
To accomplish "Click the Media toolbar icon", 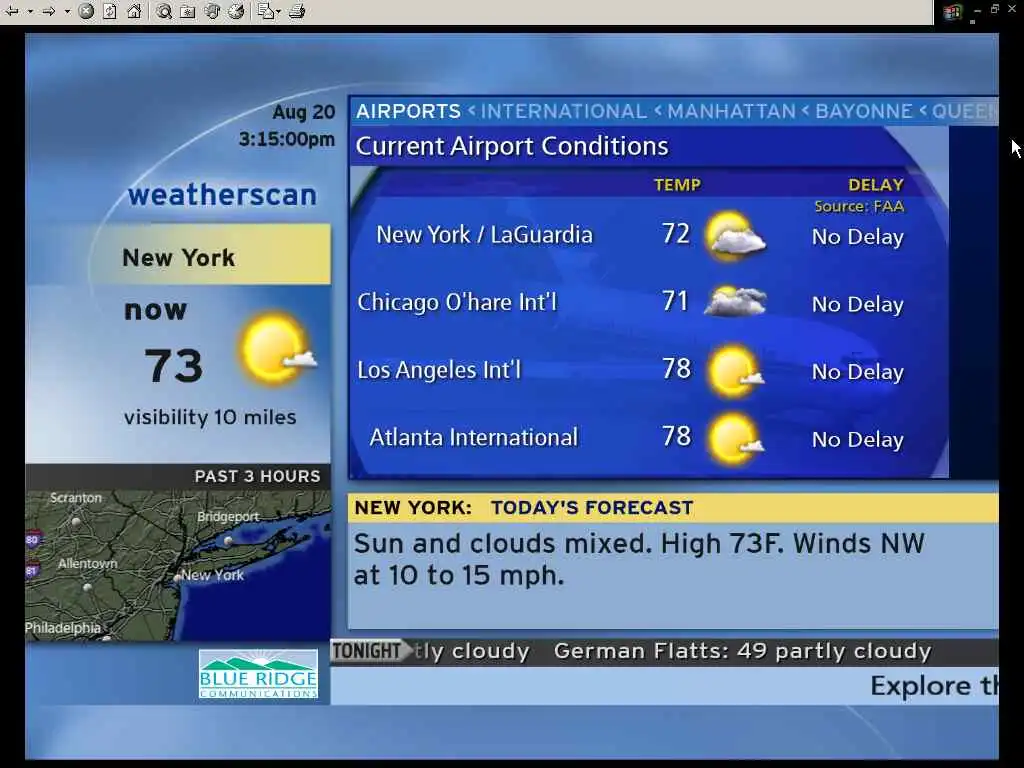I will [x=212, y=11].
